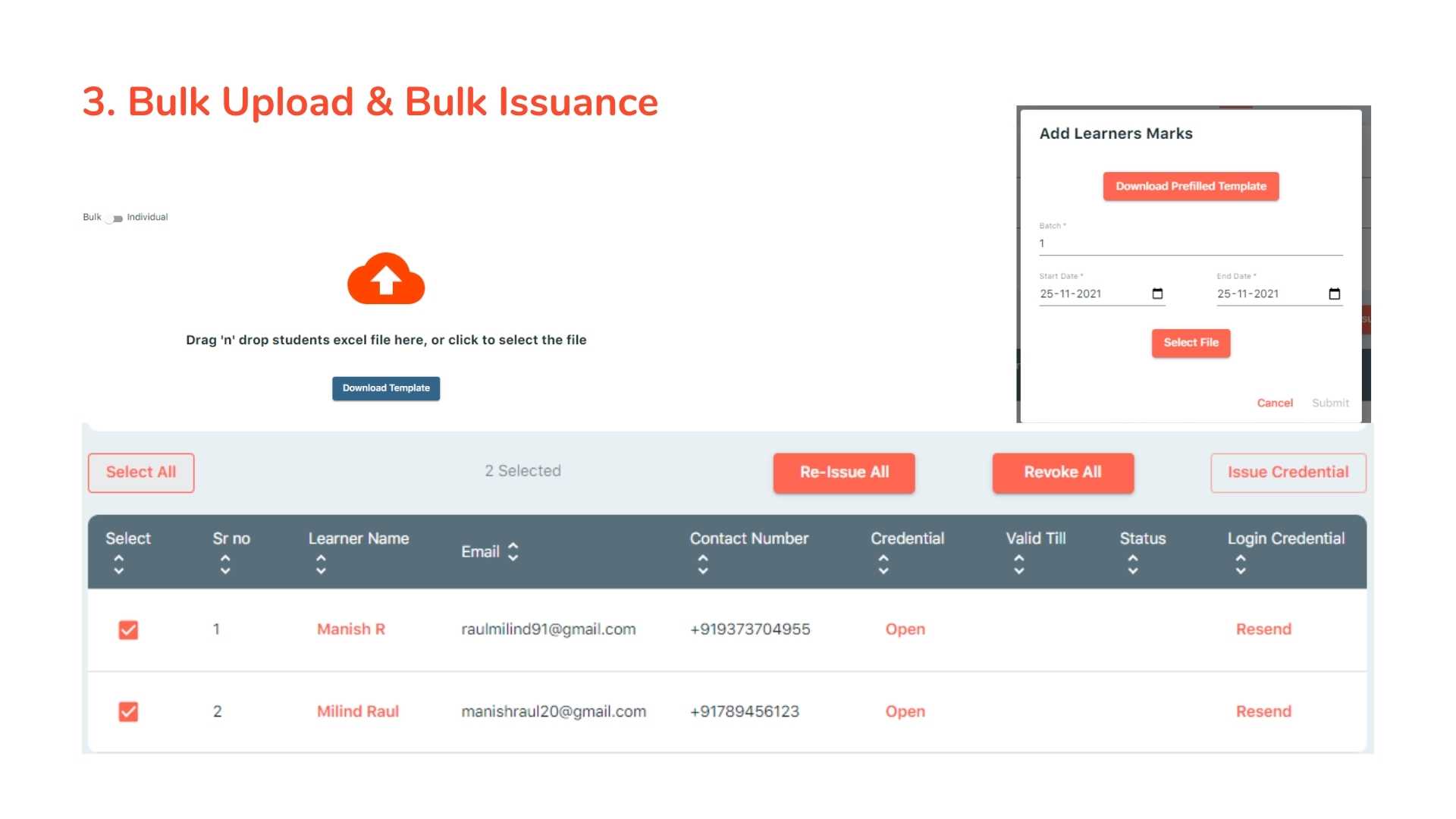Click Resend link for Manish R

click(1263, 629)
